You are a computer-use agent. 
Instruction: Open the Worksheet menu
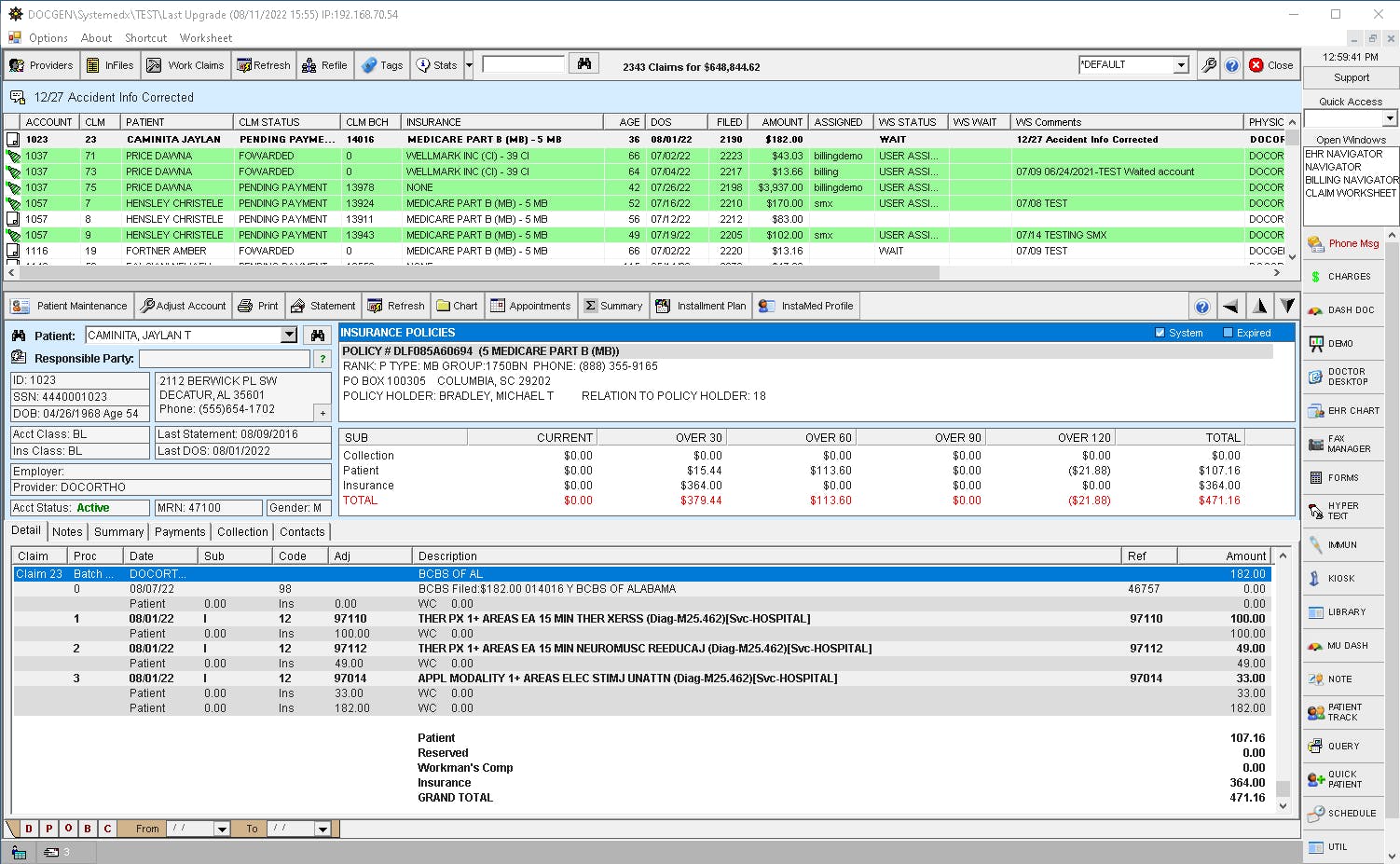point(205,38)
